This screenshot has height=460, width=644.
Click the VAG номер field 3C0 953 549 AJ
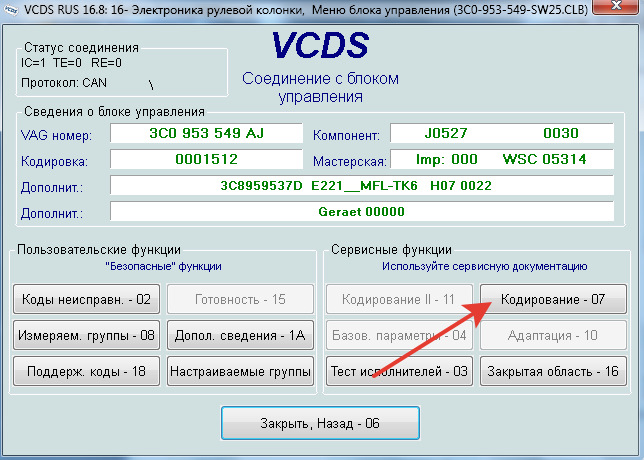pyautogui.click(x=206, y=133)
